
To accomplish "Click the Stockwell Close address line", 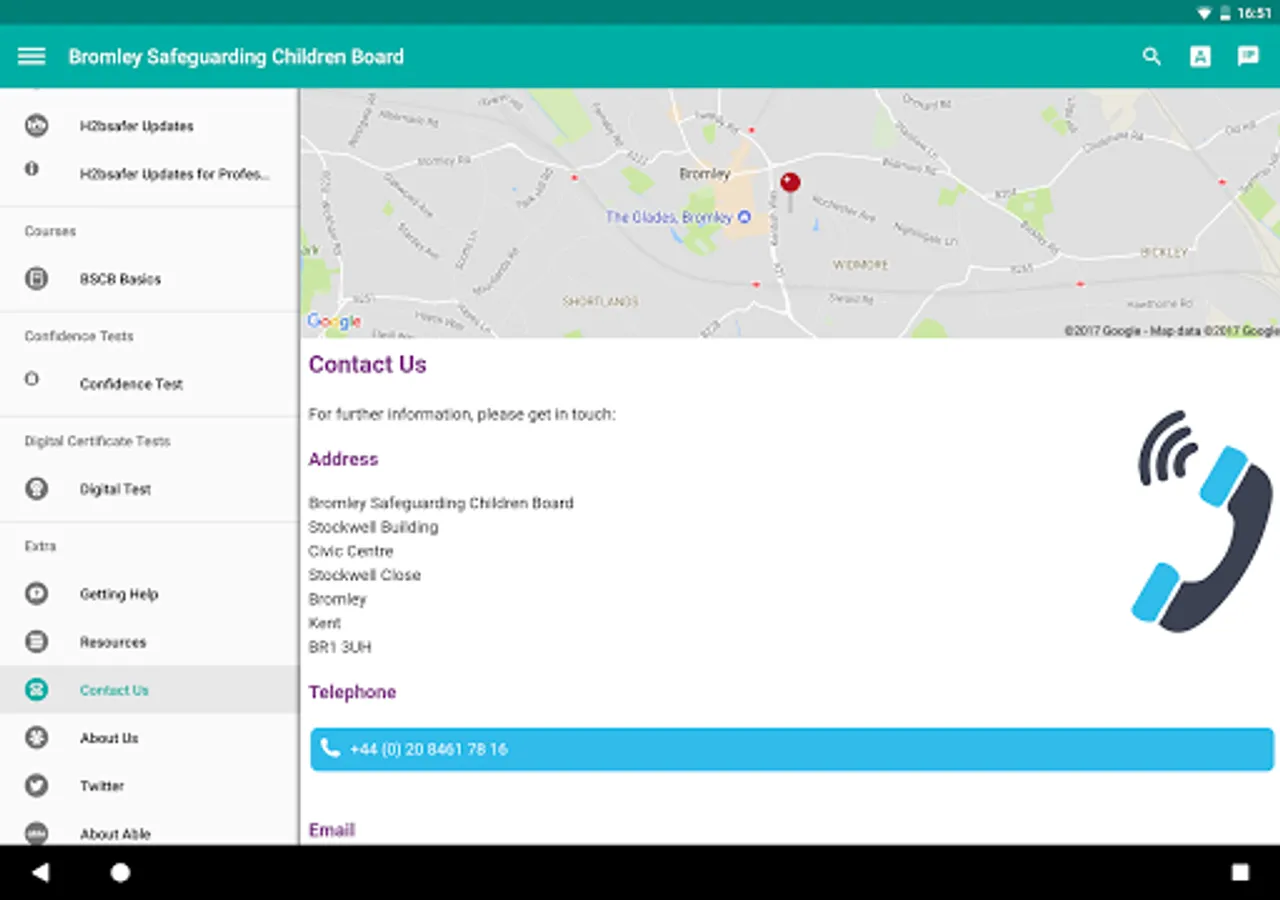I will (x=365, y=575).
